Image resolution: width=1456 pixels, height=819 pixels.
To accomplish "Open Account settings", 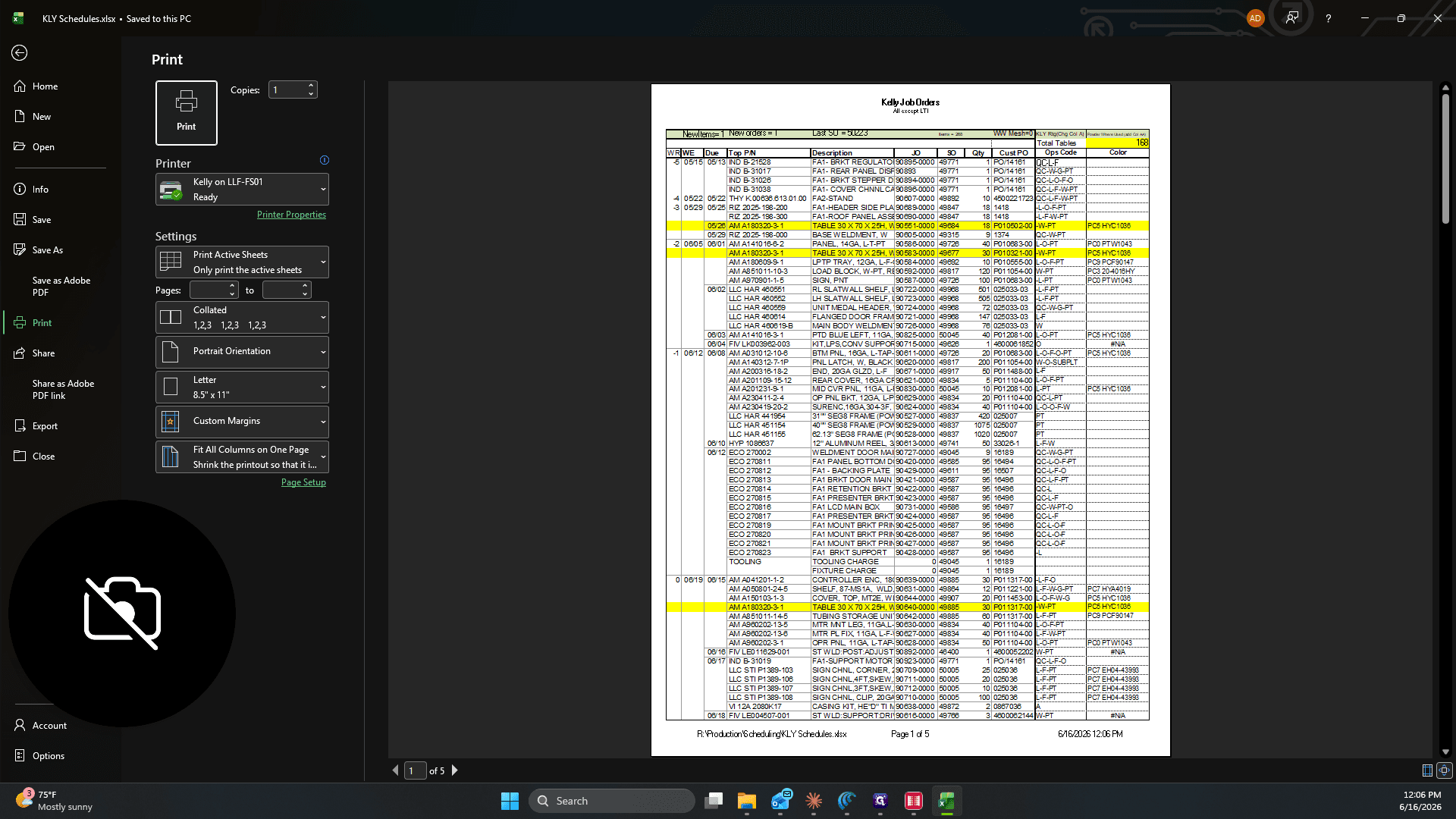I will [x=49, y=726].
